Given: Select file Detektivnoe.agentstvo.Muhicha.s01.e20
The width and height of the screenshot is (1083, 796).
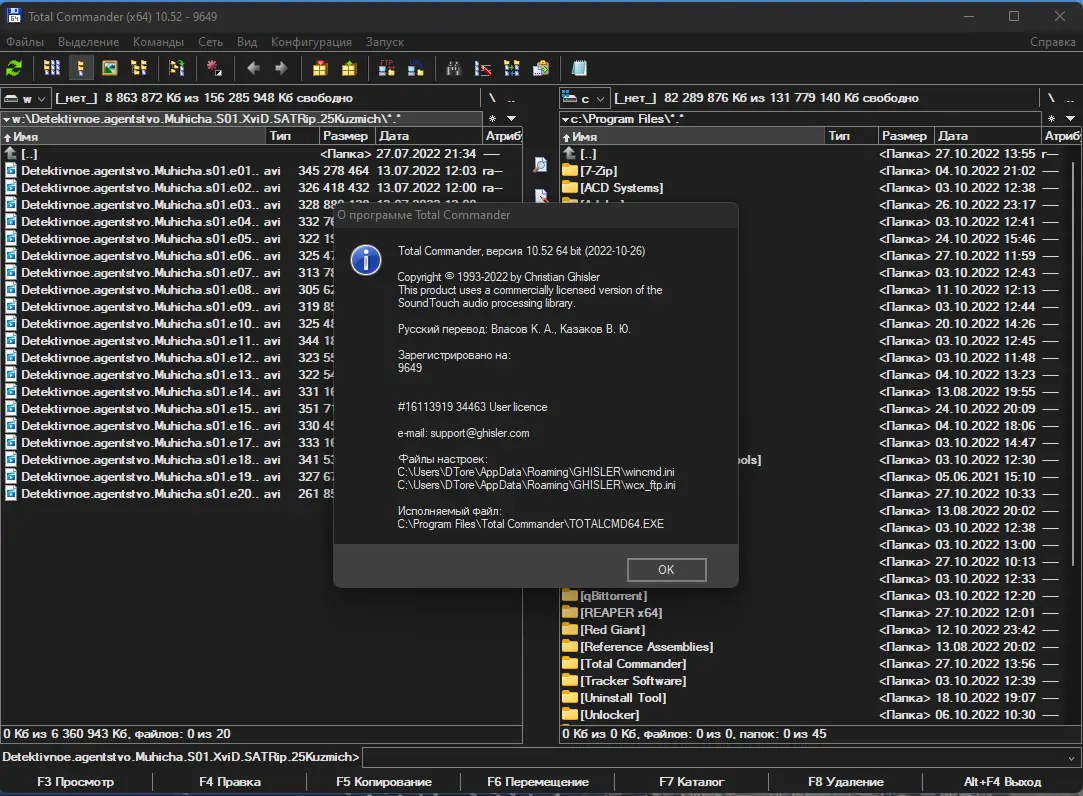Looking at the screenshot, I should click(169, 493).
